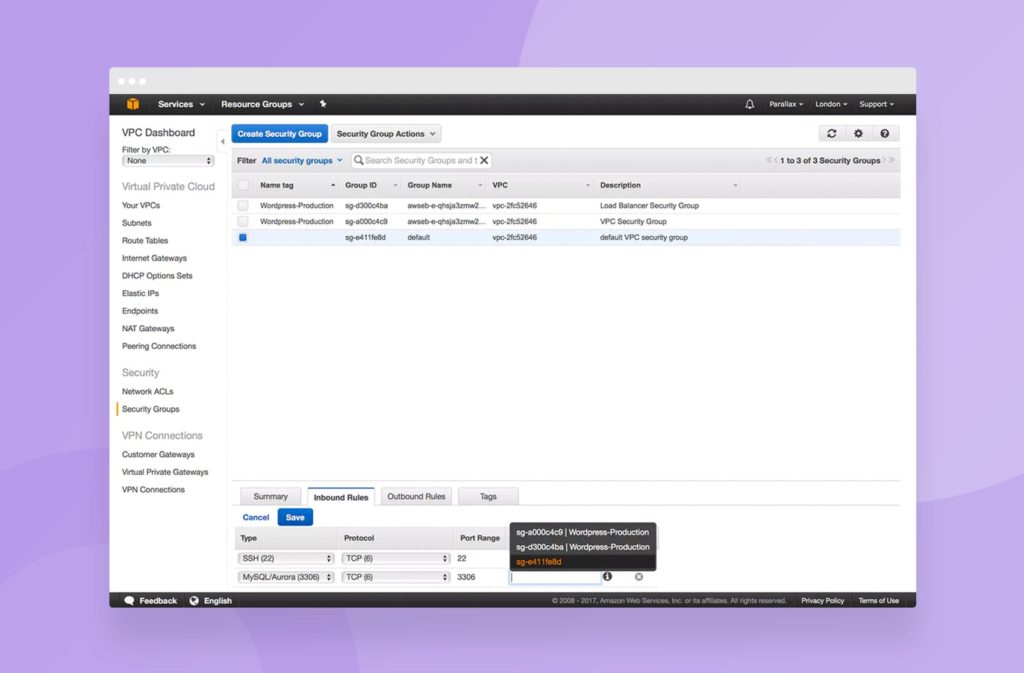1024x673 pixels.
Task: Clear the search field X icon
Action: point(484,160)
